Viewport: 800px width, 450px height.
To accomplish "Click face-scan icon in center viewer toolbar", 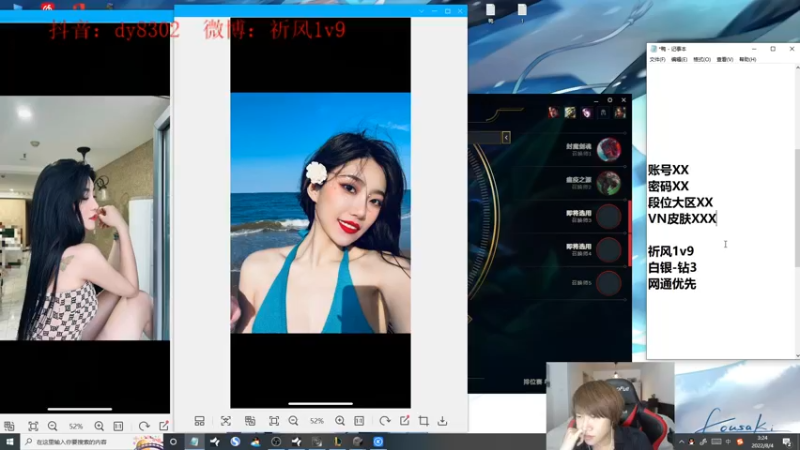I will point(226,421).
